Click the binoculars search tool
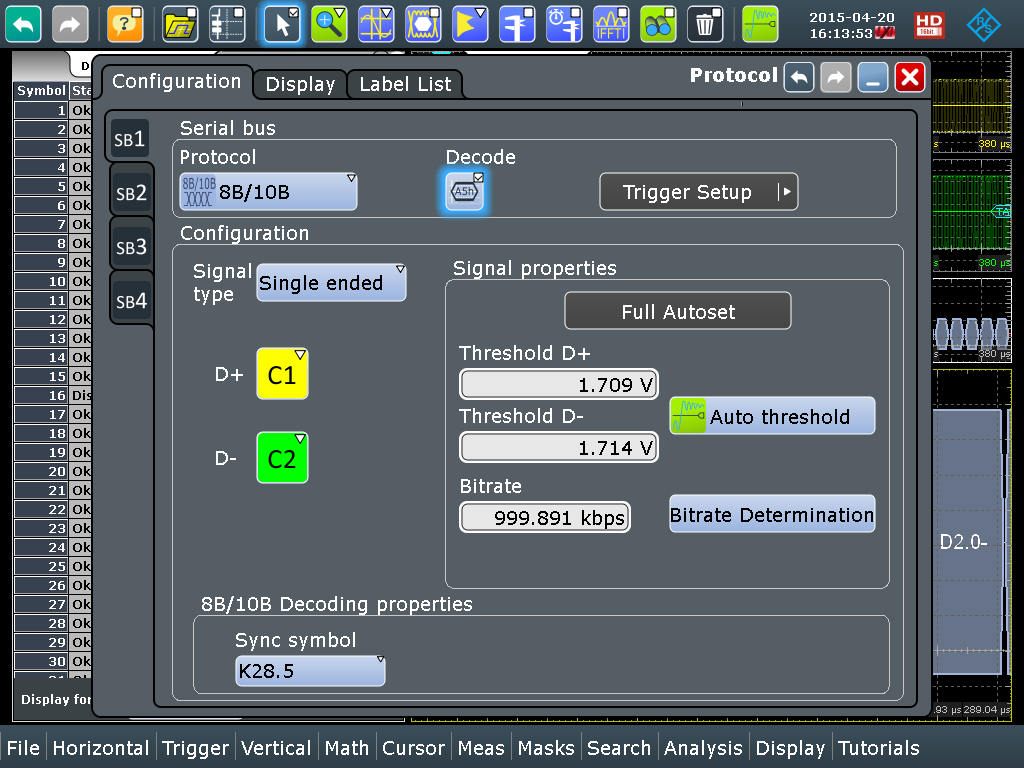The image size is (1024, 768). 658,24
